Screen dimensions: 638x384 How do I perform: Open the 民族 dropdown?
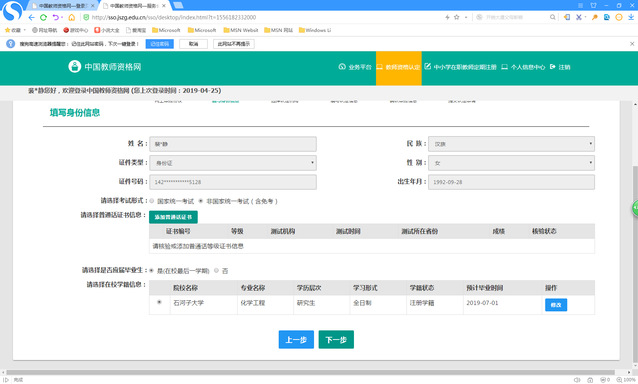tap(511, 144)
